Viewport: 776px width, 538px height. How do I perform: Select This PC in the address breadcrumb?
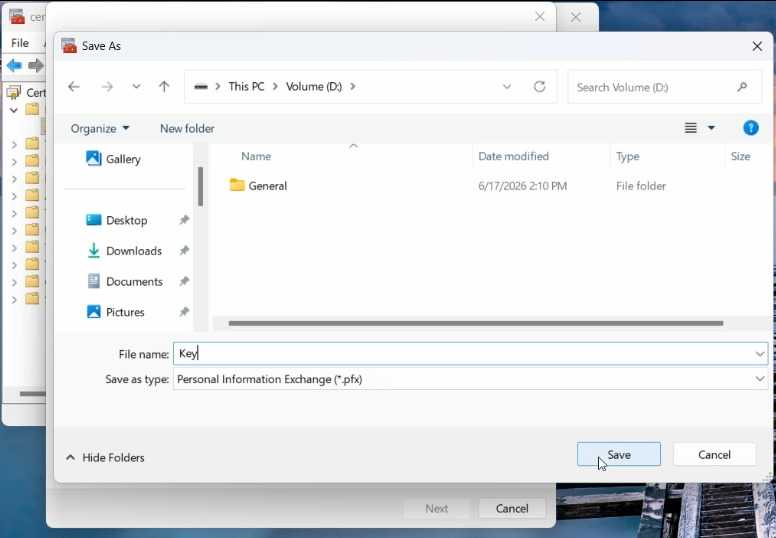click(x=246, y=87)
